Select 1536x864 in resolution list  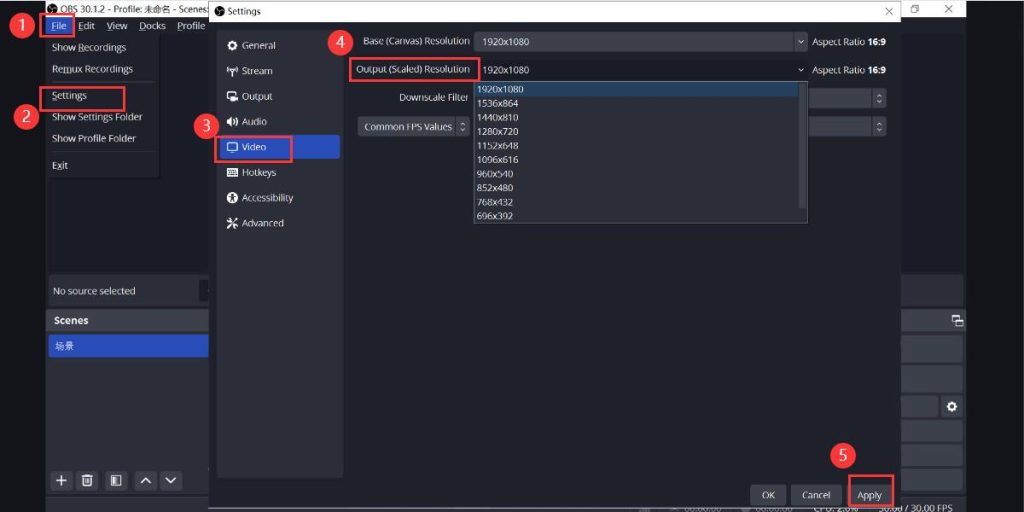pos(636,103)
